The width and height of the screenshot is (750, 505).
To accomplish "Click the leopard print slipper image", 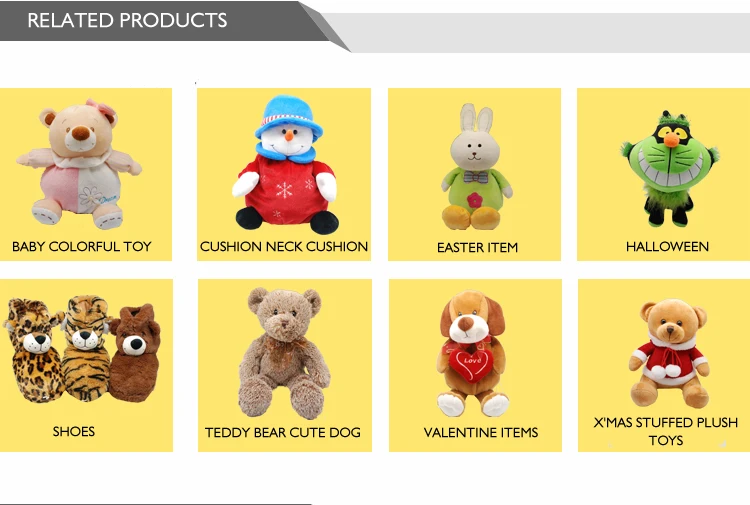I will (x=33, y=351).
